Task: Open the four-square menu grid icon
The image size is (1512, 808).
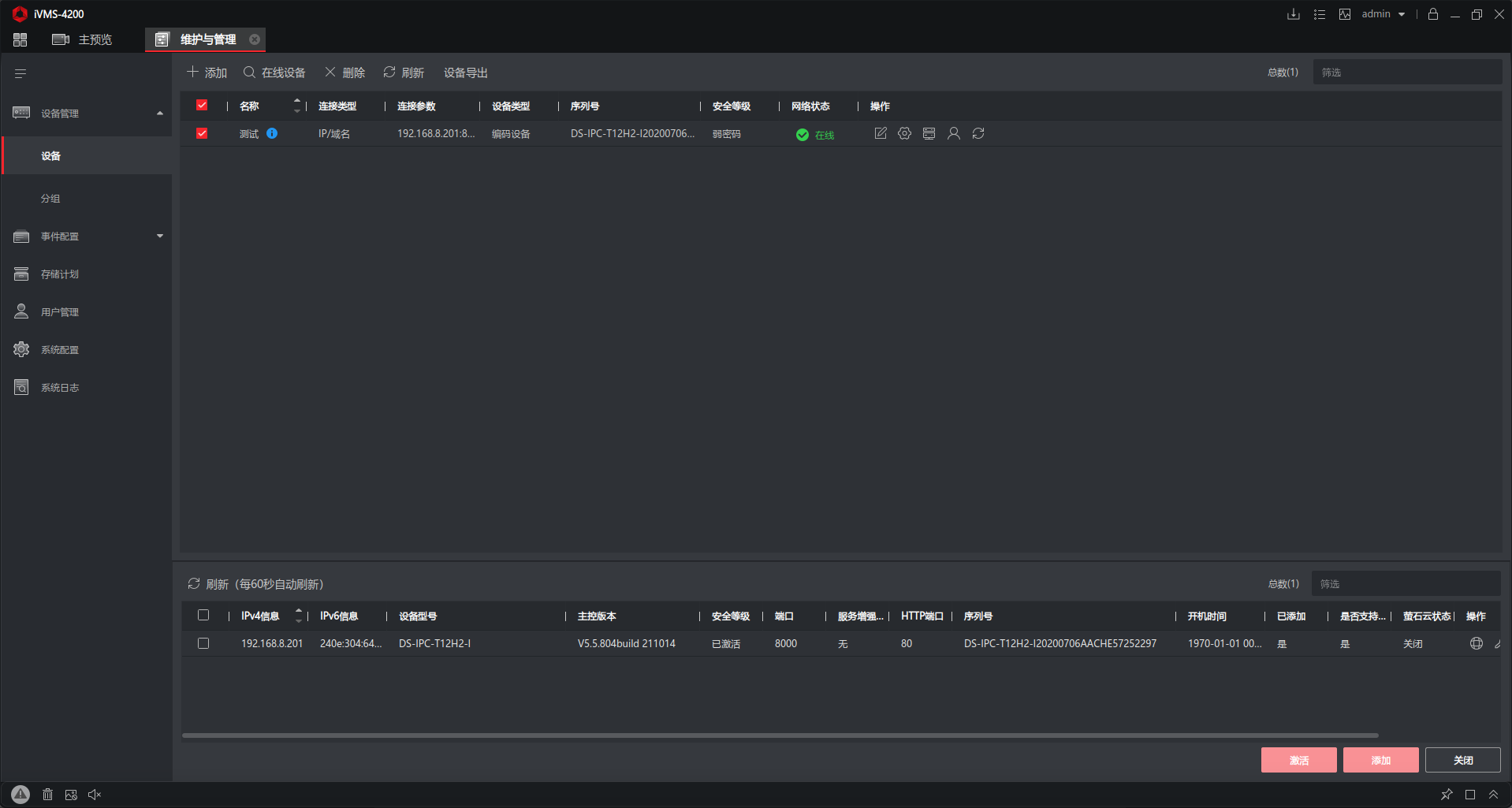Action: click(x=20, y=39)
